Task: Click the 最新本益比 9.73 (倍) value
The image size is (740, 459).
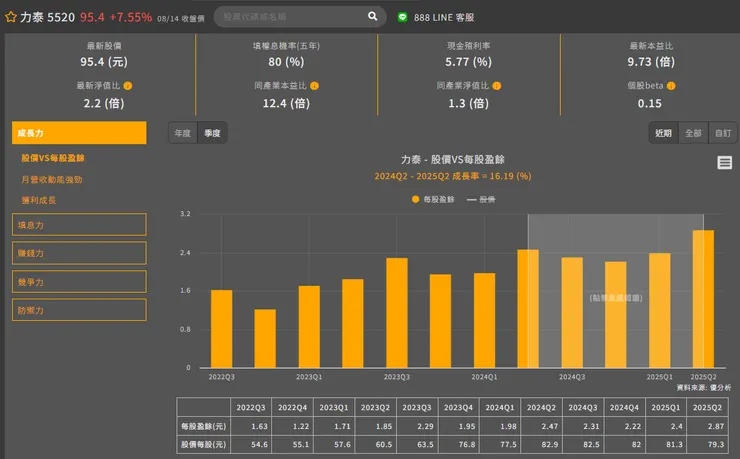Action: pyautogui.click(x=651, y=62)
